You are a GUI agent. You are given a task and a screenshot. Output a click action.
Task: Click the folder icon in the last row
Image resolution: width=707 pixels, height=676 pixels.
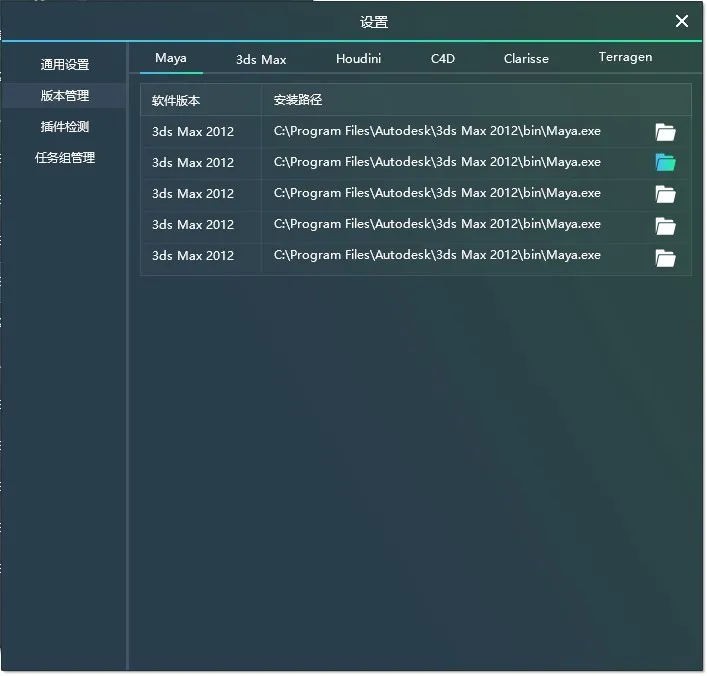coord(665,258)
